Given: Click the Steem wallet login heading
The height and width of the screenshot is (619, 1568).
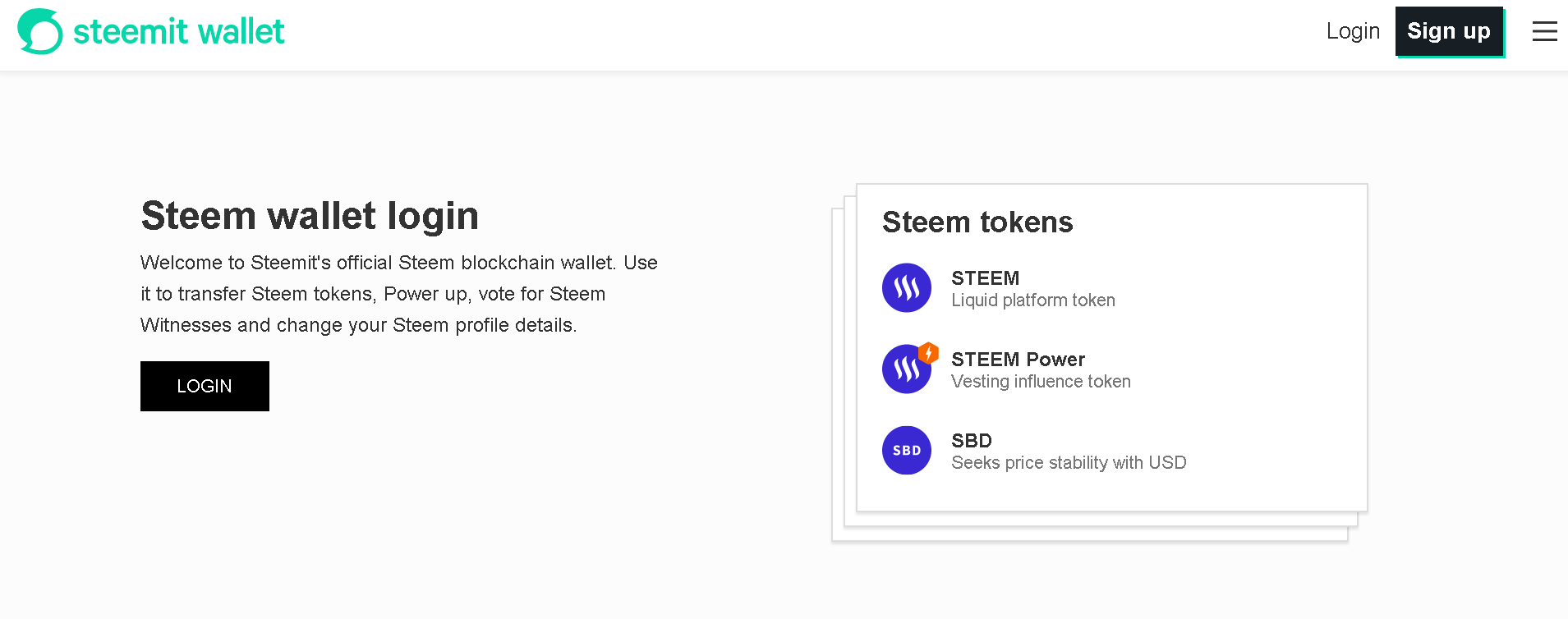Looking at the screenshot, I should (310, 216).
